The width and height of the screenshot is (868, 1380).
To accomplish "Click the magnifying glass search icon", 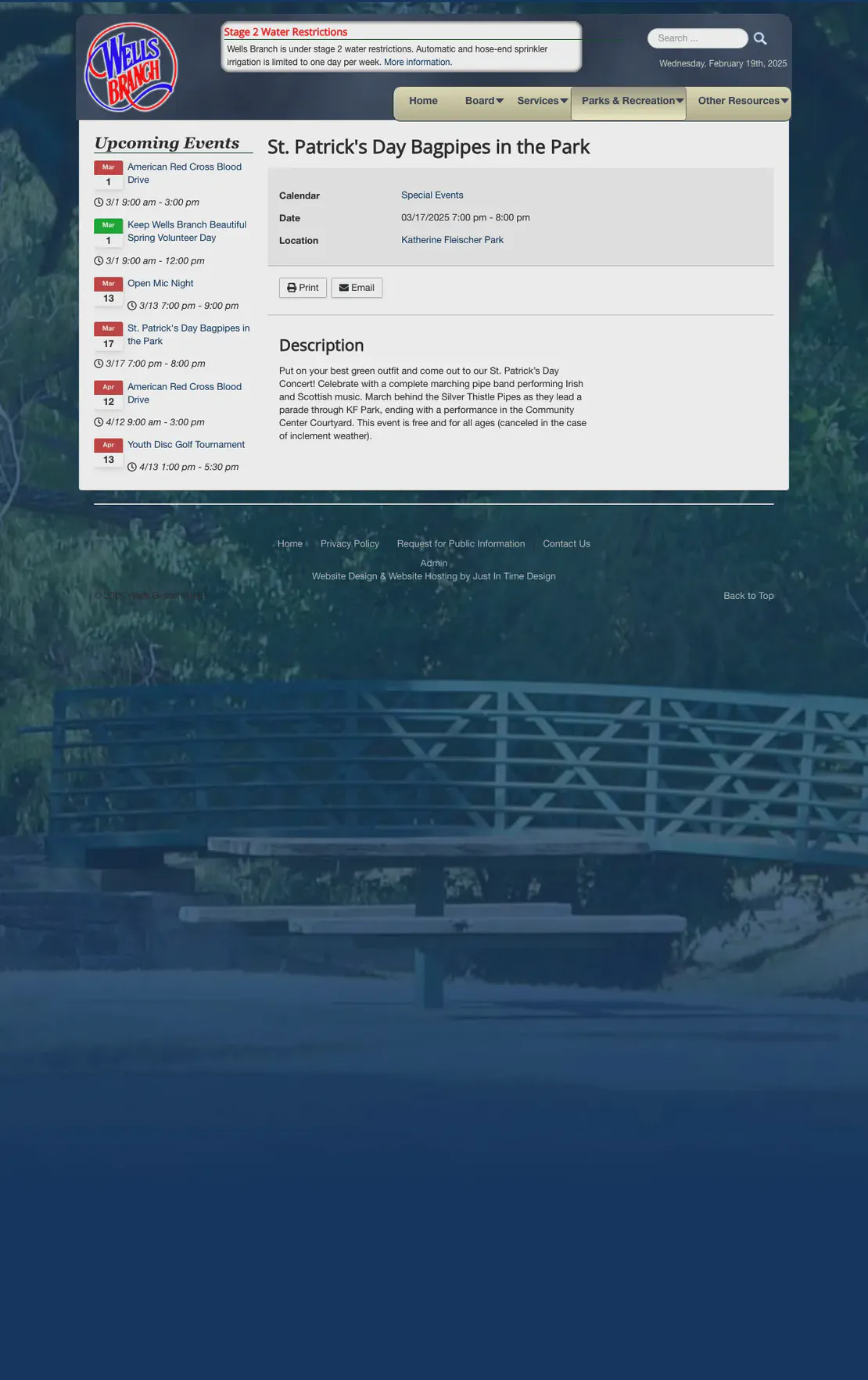I will click(x=760, y=38).
